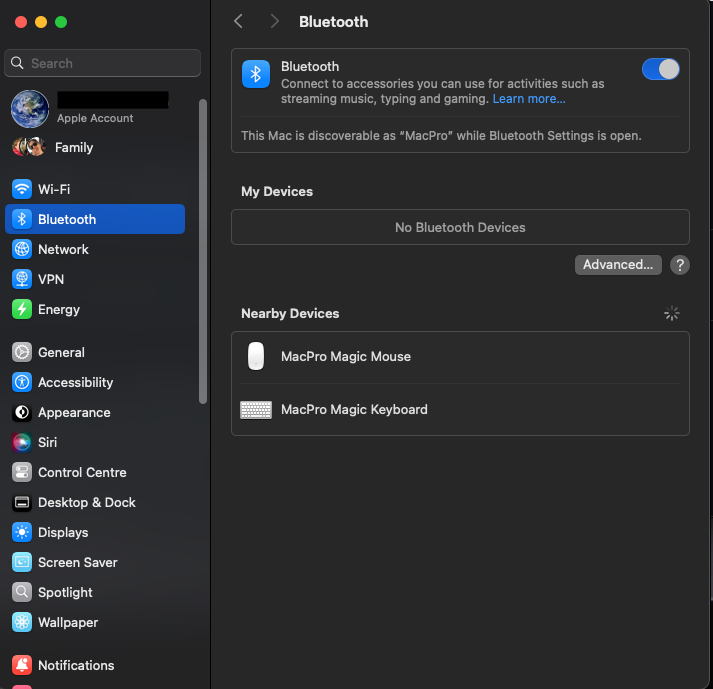The height and width of the screenshot is (689, 713).
Task: Click the discoverable as MacPro text
Action: (x=441, y=136)
